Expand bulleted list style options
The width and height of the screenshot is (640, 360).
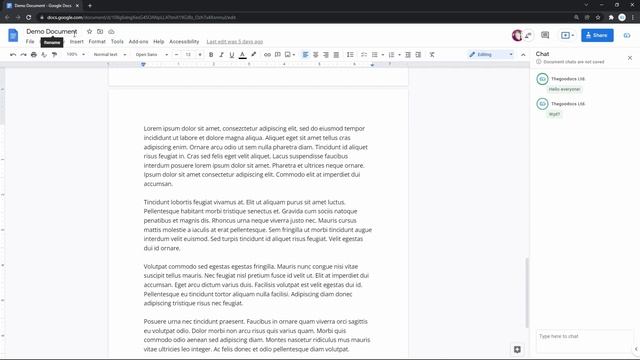tap(382, 55)
